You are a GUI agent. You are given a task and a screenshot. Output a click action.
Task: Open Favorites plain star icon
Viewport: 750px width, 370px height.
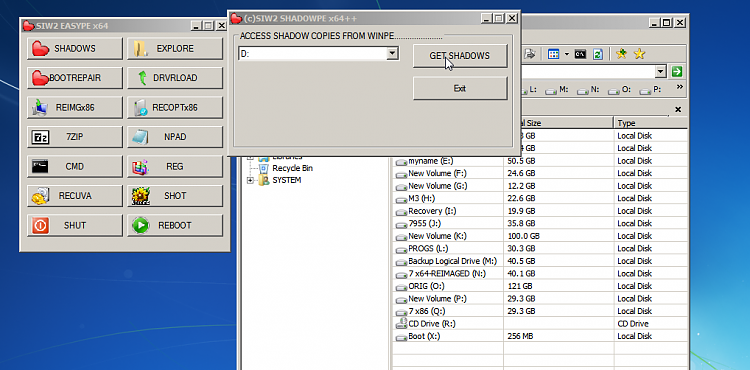640,54
